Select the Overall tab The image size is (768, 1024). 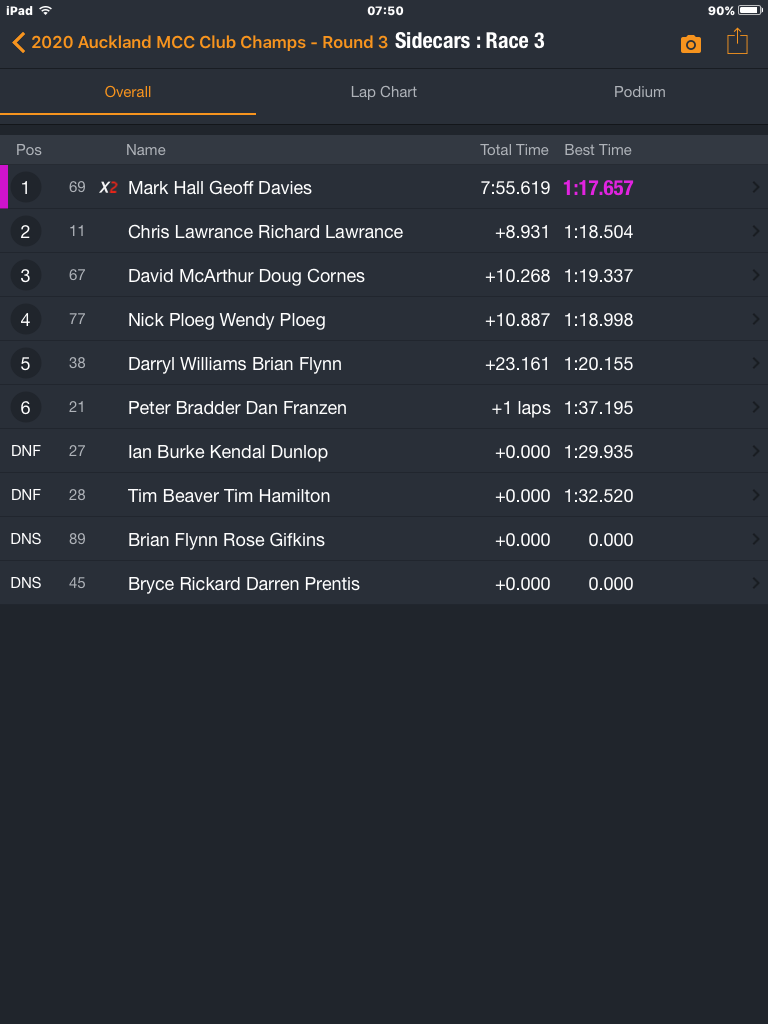pos(128,92)
